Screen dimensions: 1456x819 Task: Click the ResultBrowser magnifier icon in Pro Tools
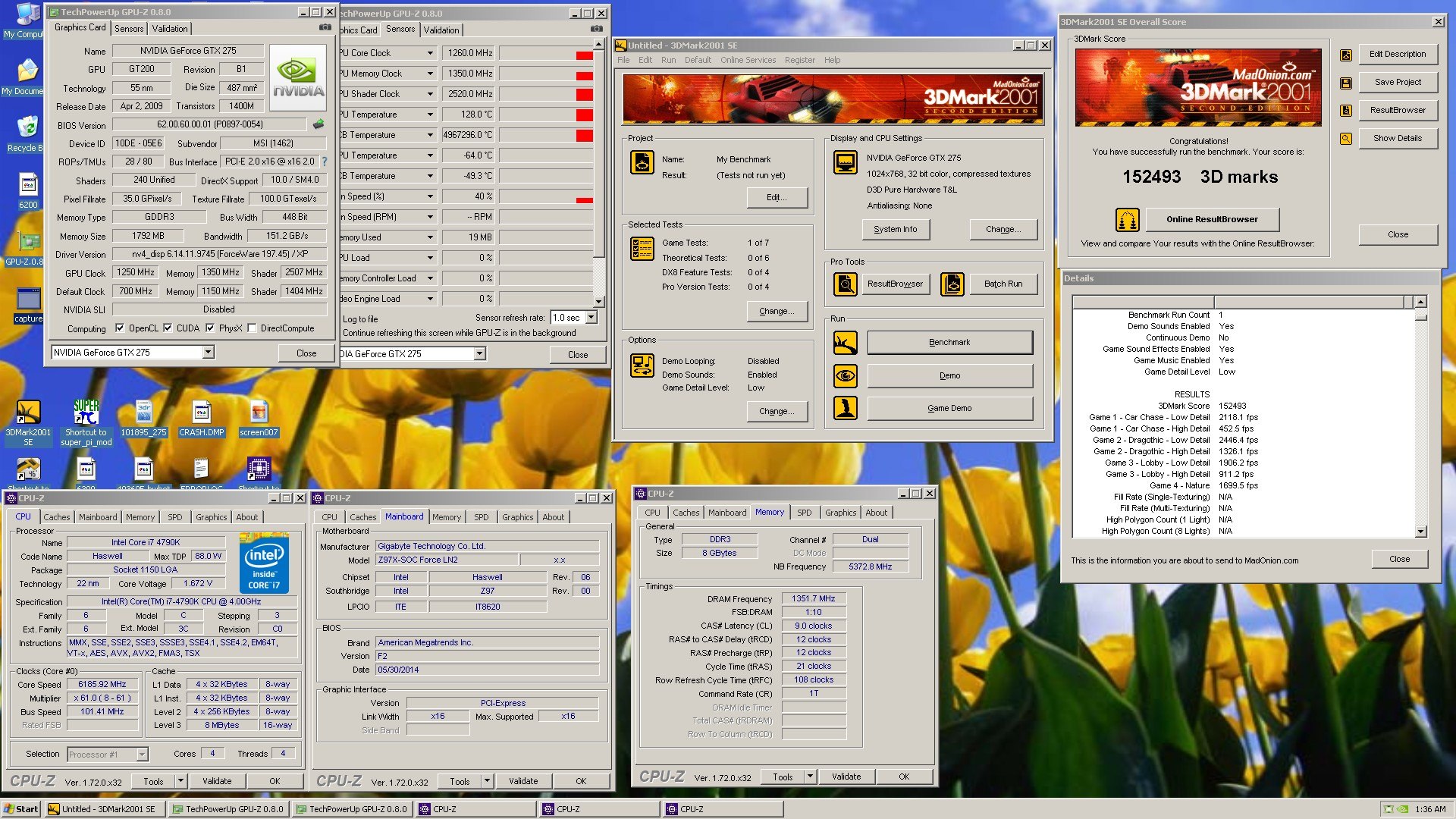click(x=845, y=284)
